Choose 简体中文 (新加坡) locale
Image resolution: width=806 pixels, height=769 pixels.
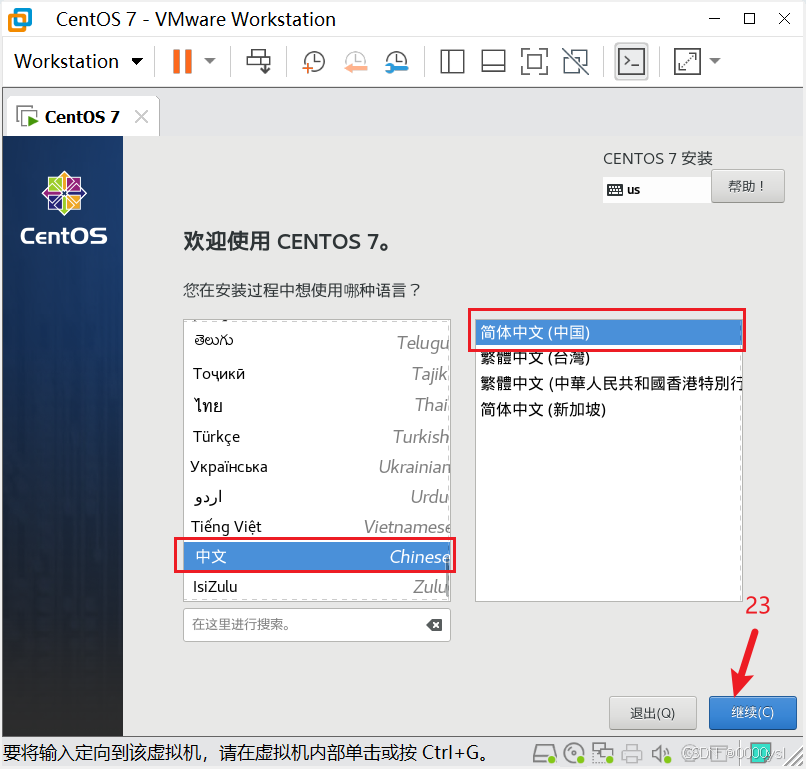click(608, 410)
